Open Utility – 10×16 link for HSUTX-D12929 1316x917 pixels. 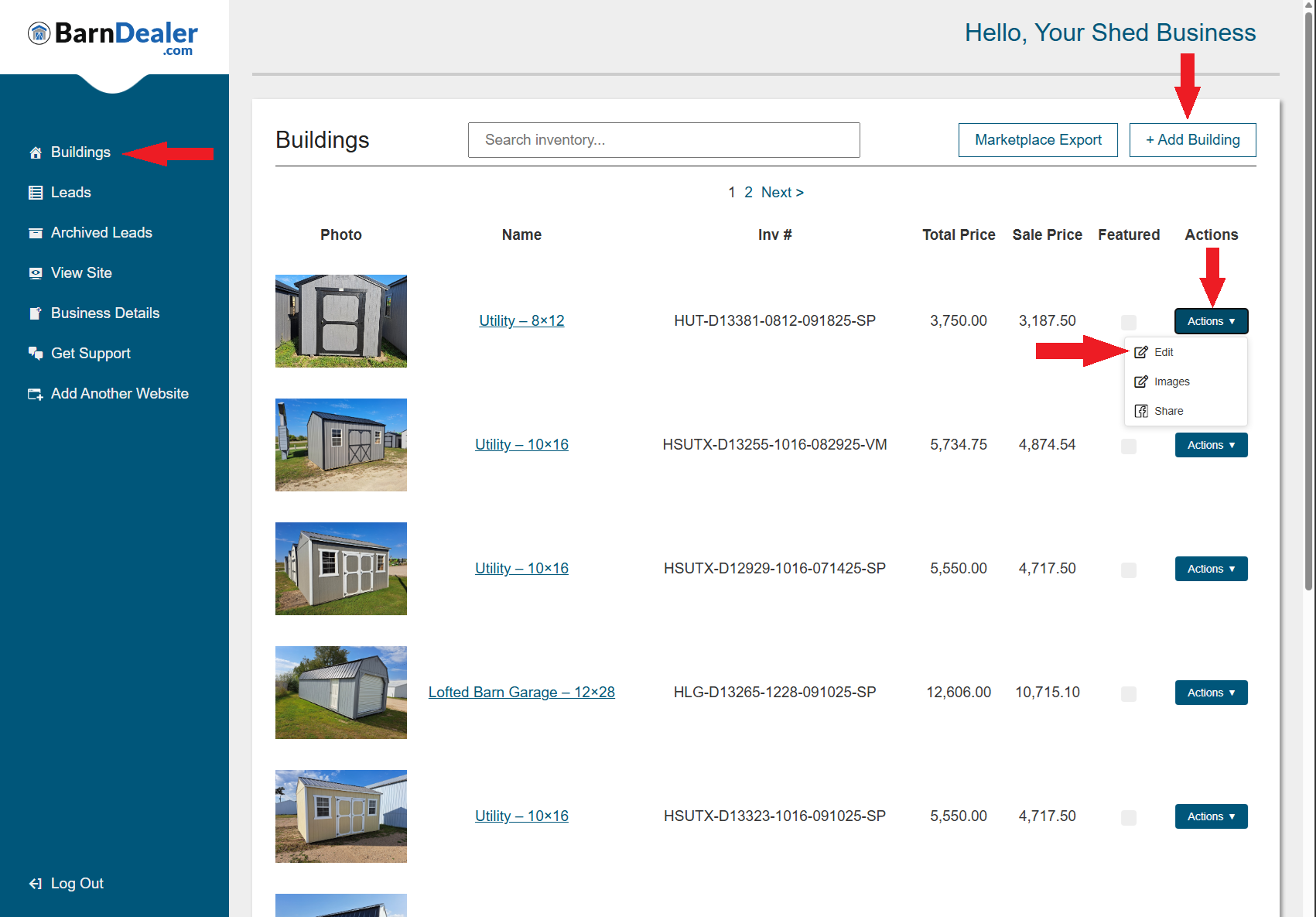[521, 569]
